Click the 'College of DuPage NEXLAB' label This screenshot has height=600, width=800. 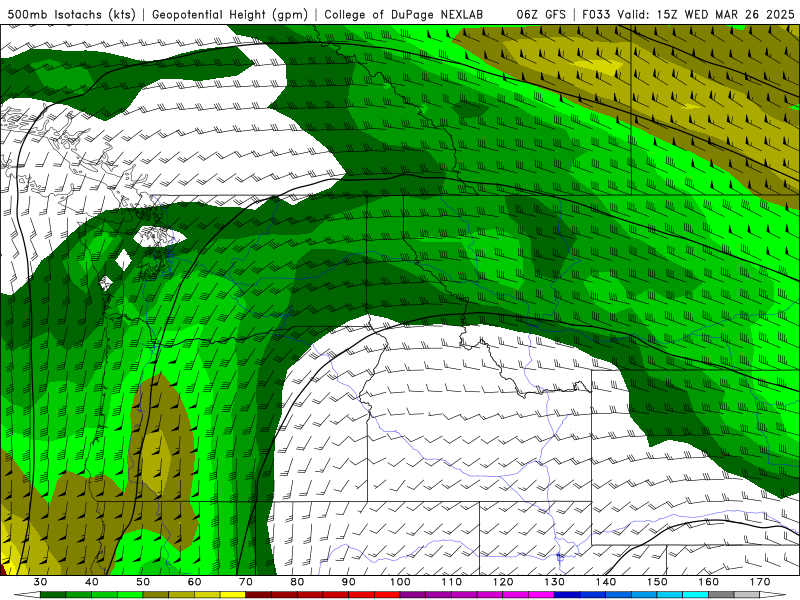tap(404, 14)
